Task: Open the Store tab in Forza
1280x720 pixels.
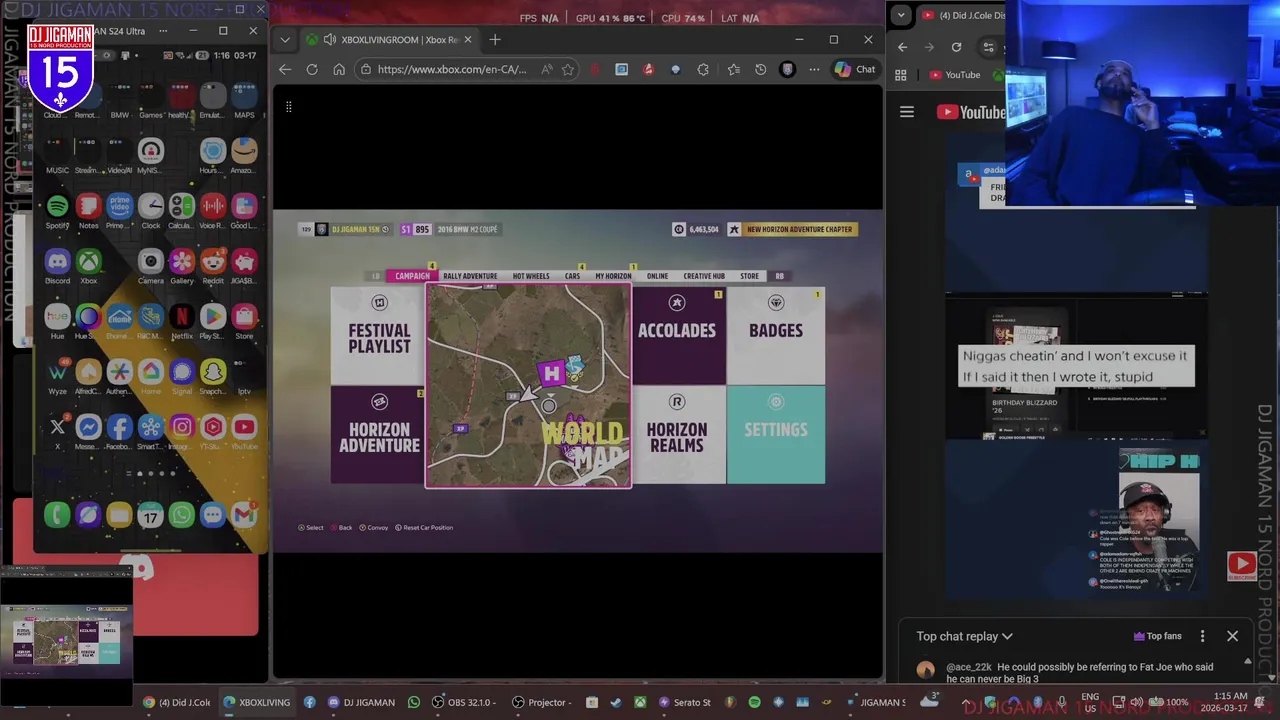Action: [749, 276]
